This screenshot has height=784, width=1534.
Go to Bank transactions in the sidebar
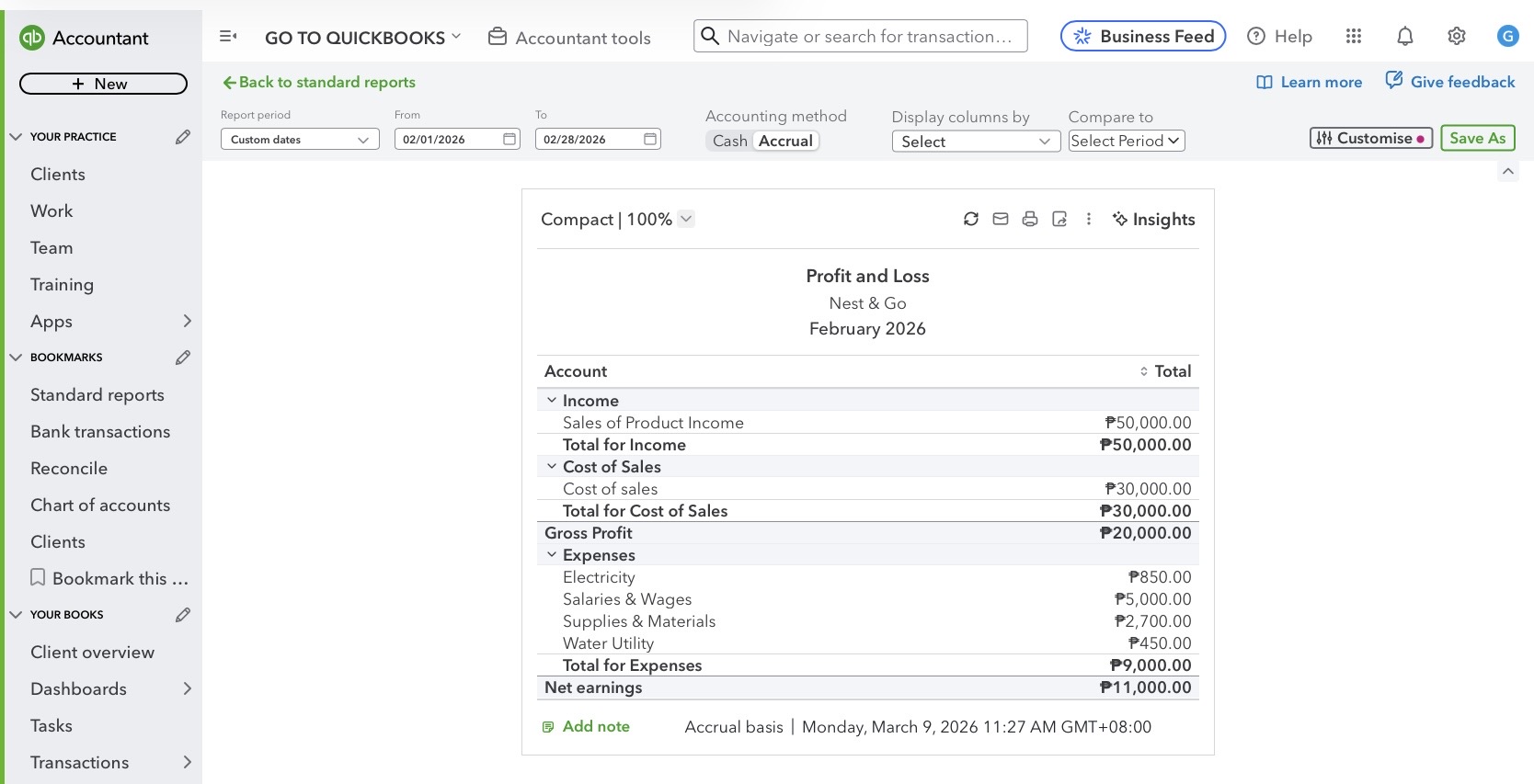tap(100, 432)
